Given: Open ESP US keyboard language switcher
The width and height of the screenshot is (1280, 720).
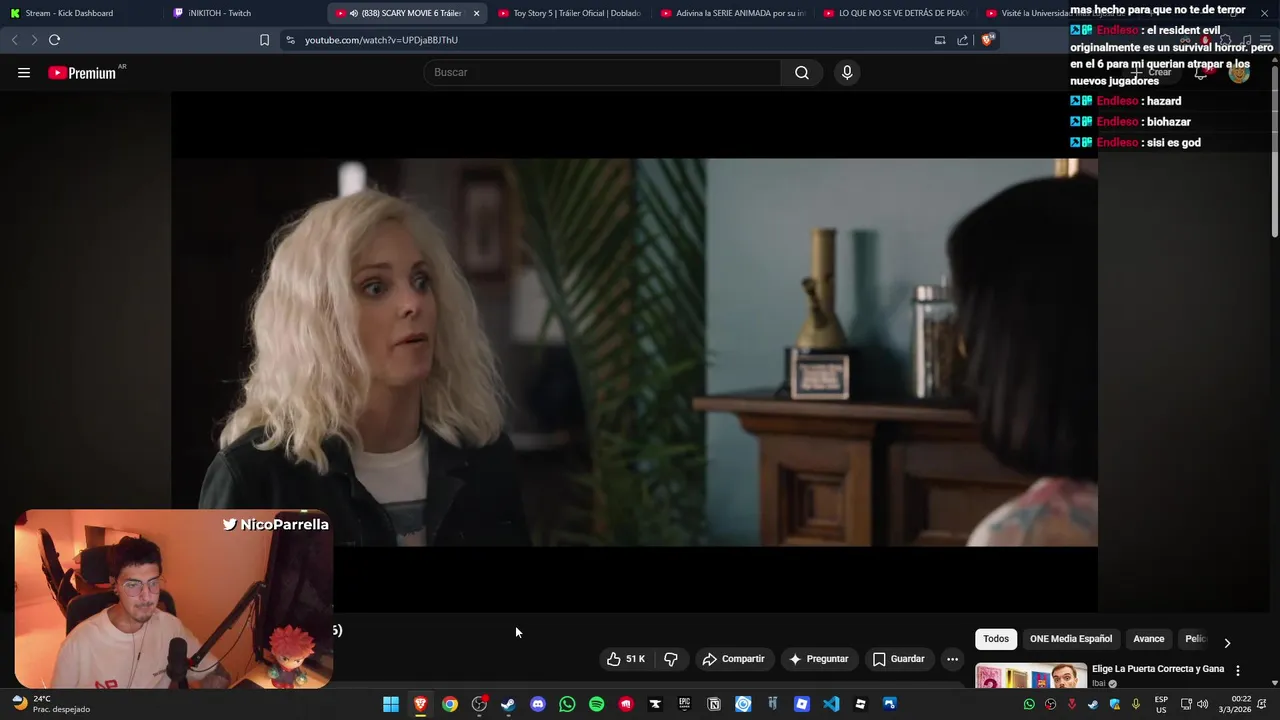Looking at the screenshot, I should (x=1161, y=704).
